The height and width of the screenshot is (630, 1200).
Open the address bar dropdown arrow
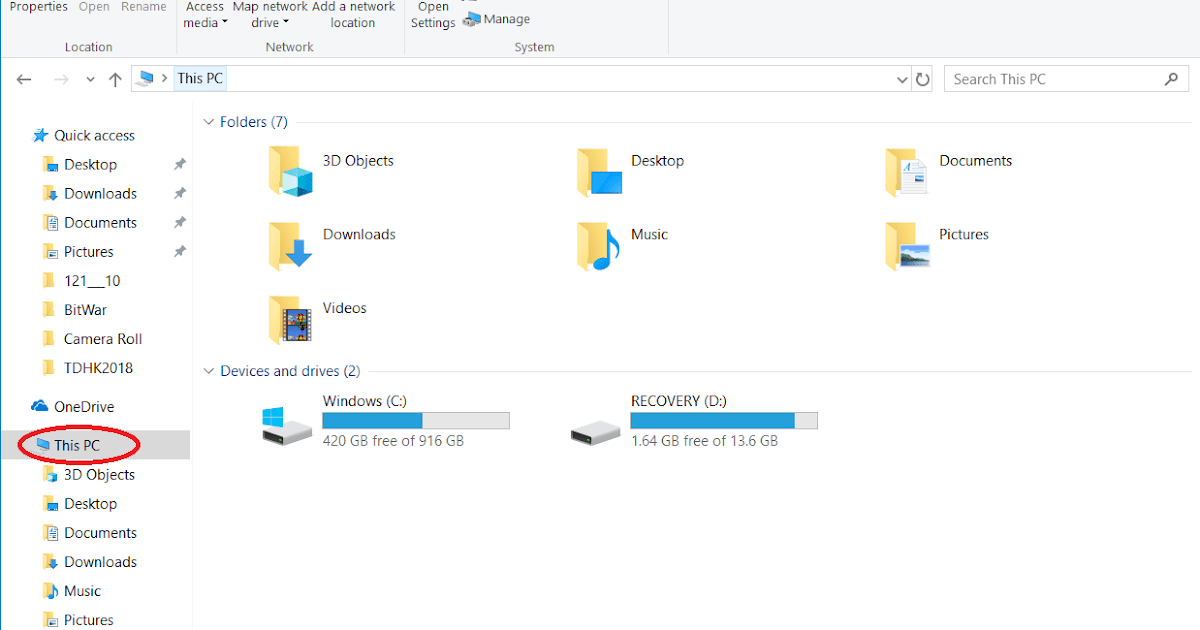point(902,78)
